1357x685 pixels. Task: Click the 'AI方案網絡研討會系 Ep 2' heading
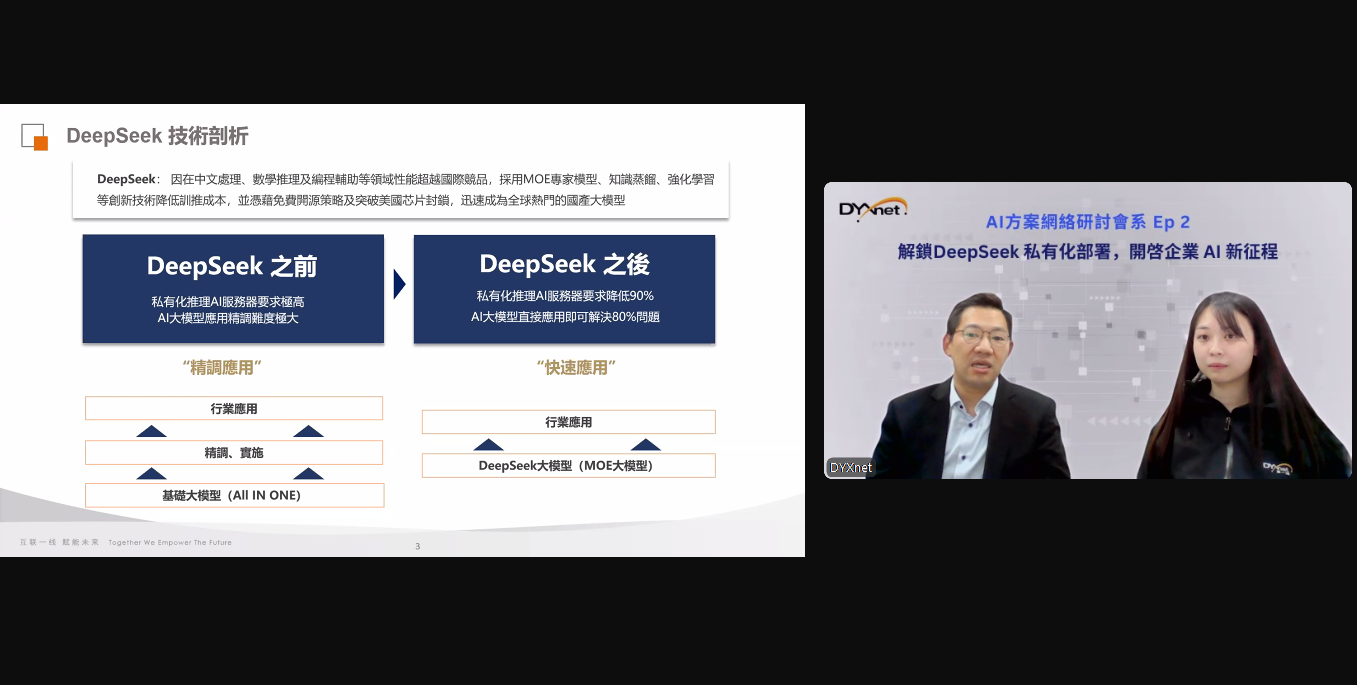[x=1087, y=222]
